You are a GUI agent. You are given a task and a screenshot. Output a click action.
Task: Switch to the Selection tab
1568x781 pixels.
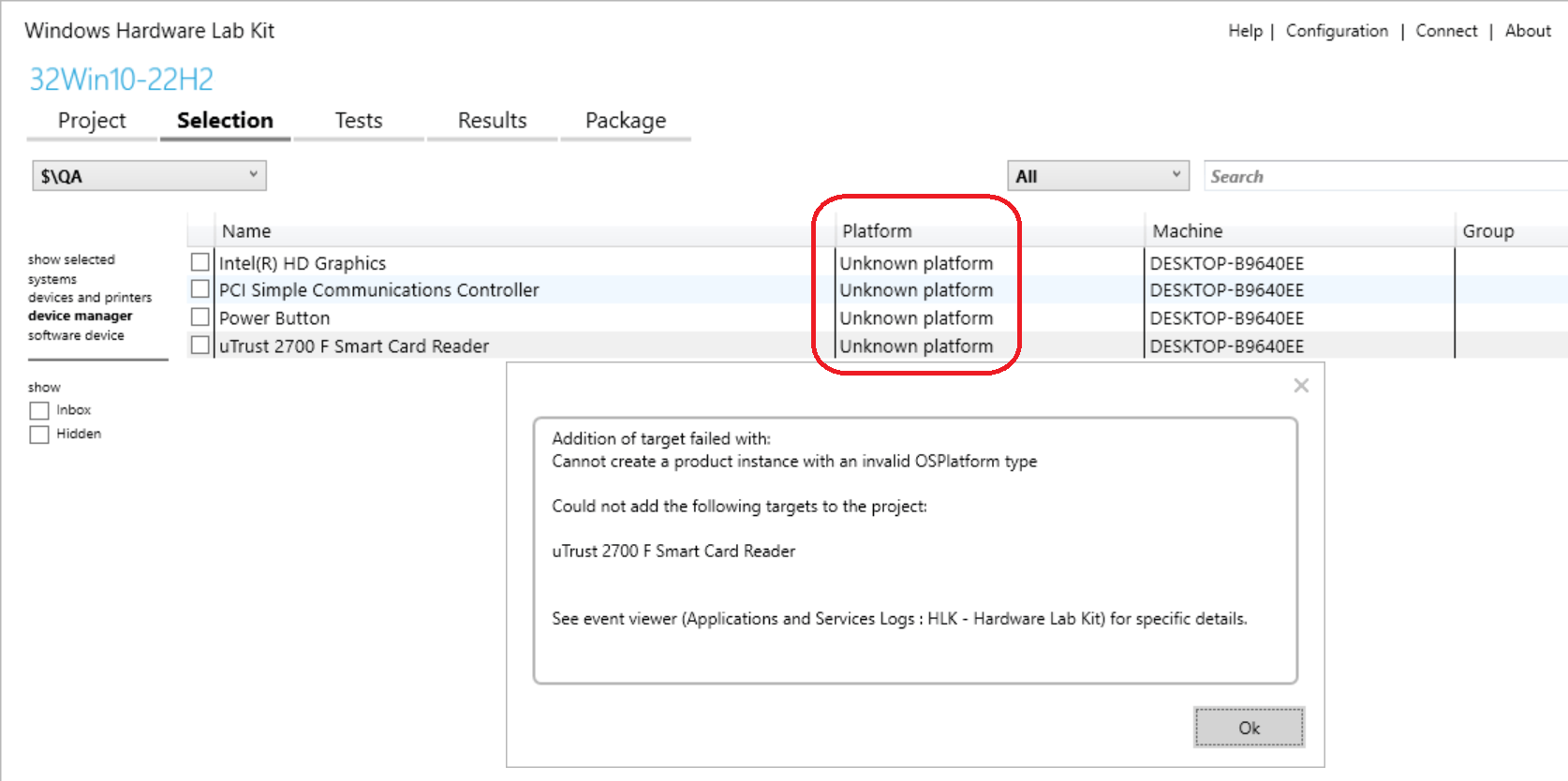click(225, 121)
